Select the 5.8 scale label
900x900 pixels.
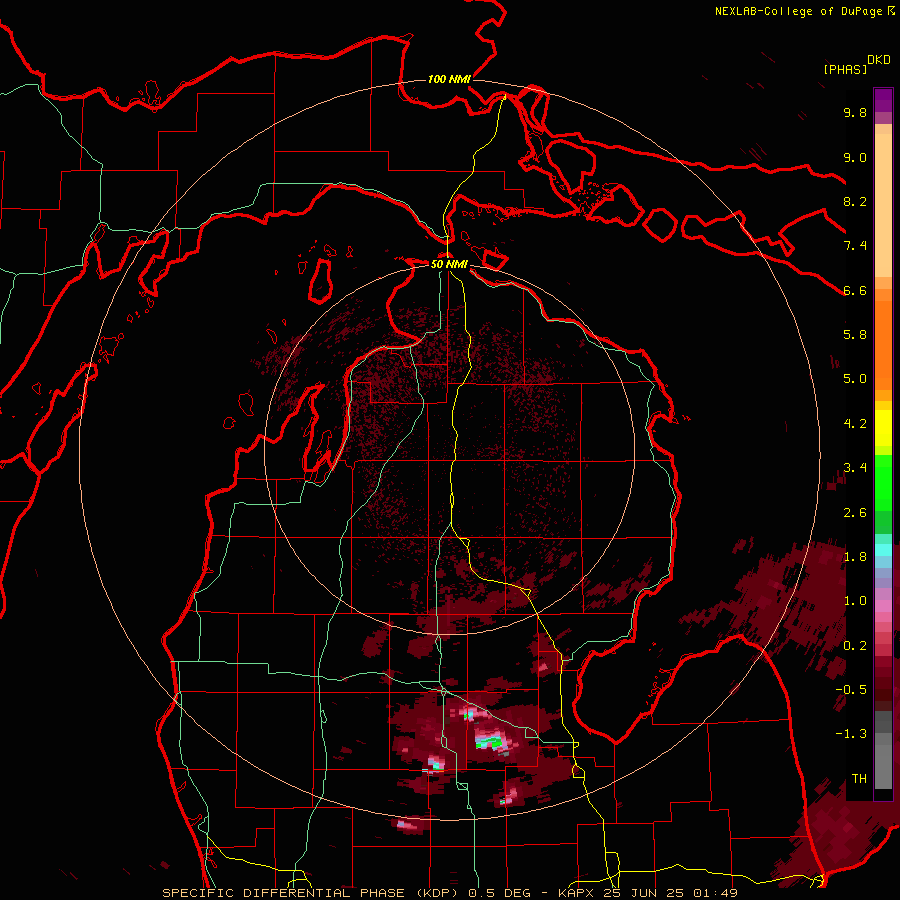coord(855,335)
